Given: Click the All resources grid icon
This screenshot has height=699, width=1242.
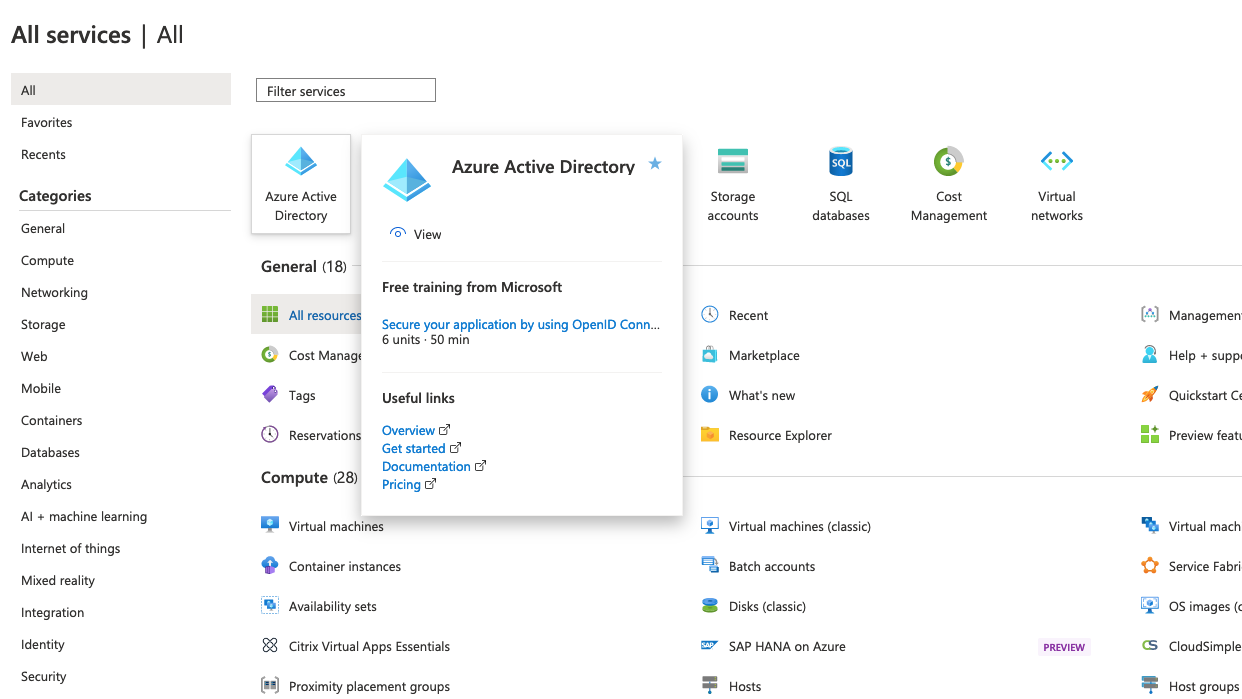Looking at the screenshot, I should pos(270,314).
